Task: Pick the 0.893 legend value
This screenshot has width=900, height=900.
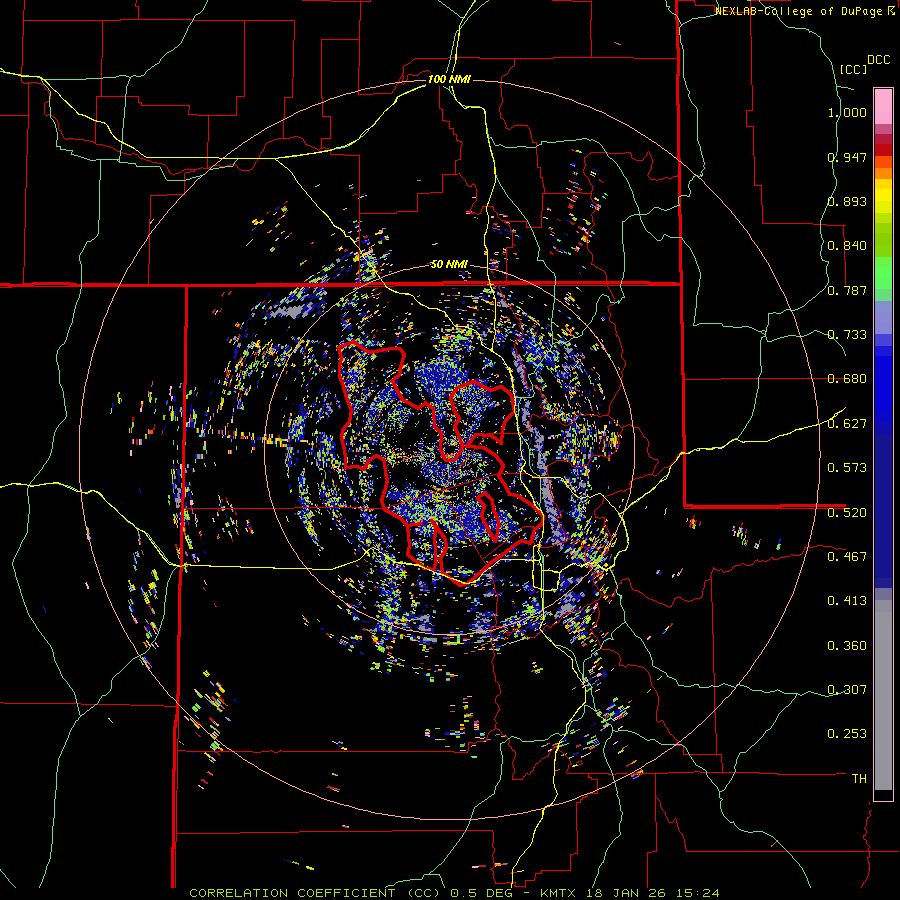Action: click(x=847, y=201)
